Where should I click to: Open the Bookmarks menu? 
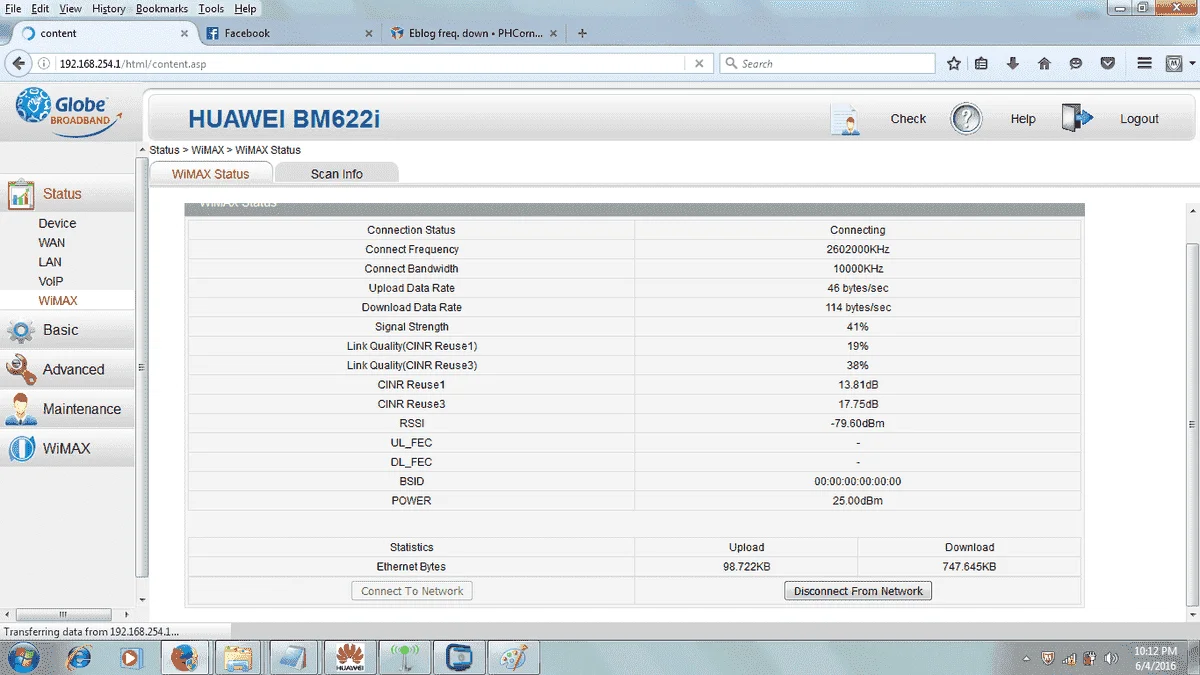(161, 8)
